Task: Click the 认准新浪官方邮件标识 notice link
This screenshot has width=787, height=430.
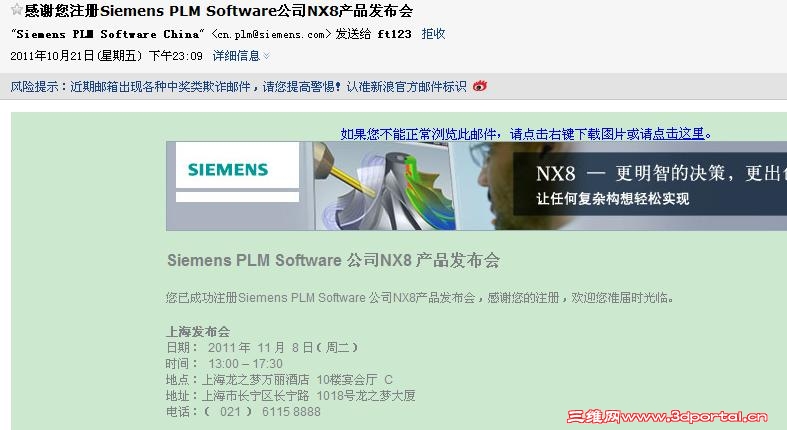Action: tap(407, 87)
